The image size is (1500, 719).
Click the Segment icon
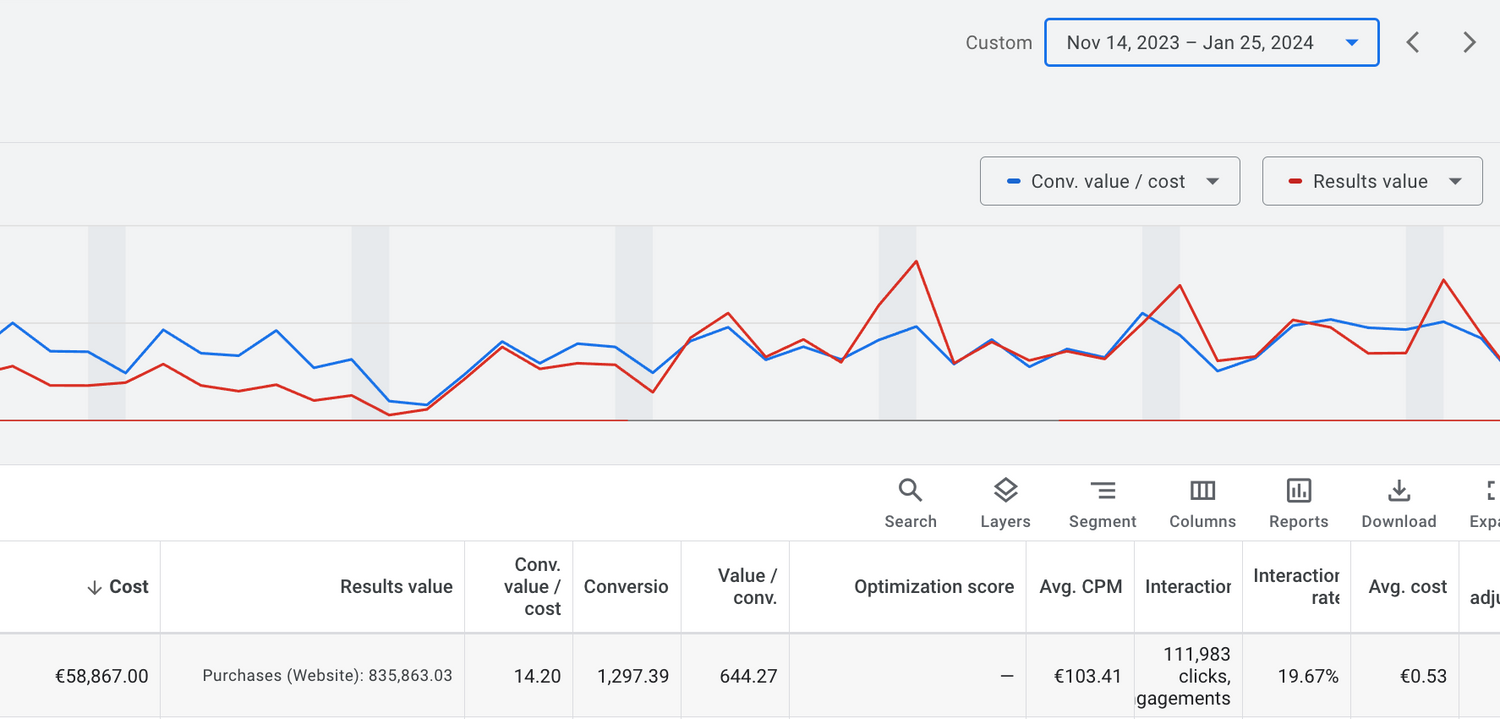point(1102,491)
